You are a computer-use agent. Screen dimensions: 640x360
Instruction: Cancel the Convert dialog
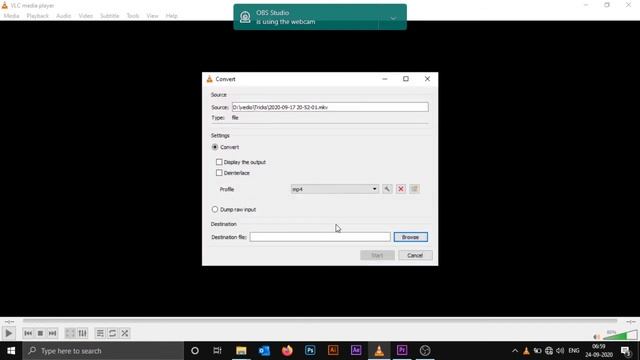point(415,255)
